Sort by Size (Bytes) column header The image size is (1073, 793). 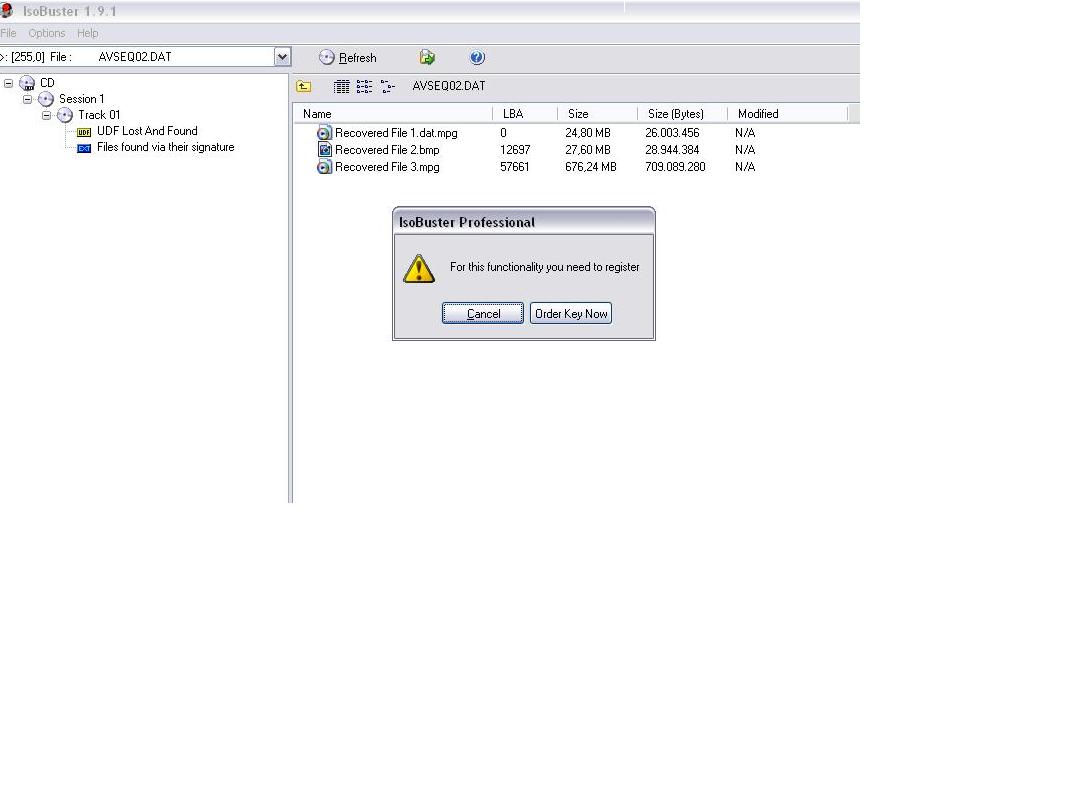[x=682, y=114]
